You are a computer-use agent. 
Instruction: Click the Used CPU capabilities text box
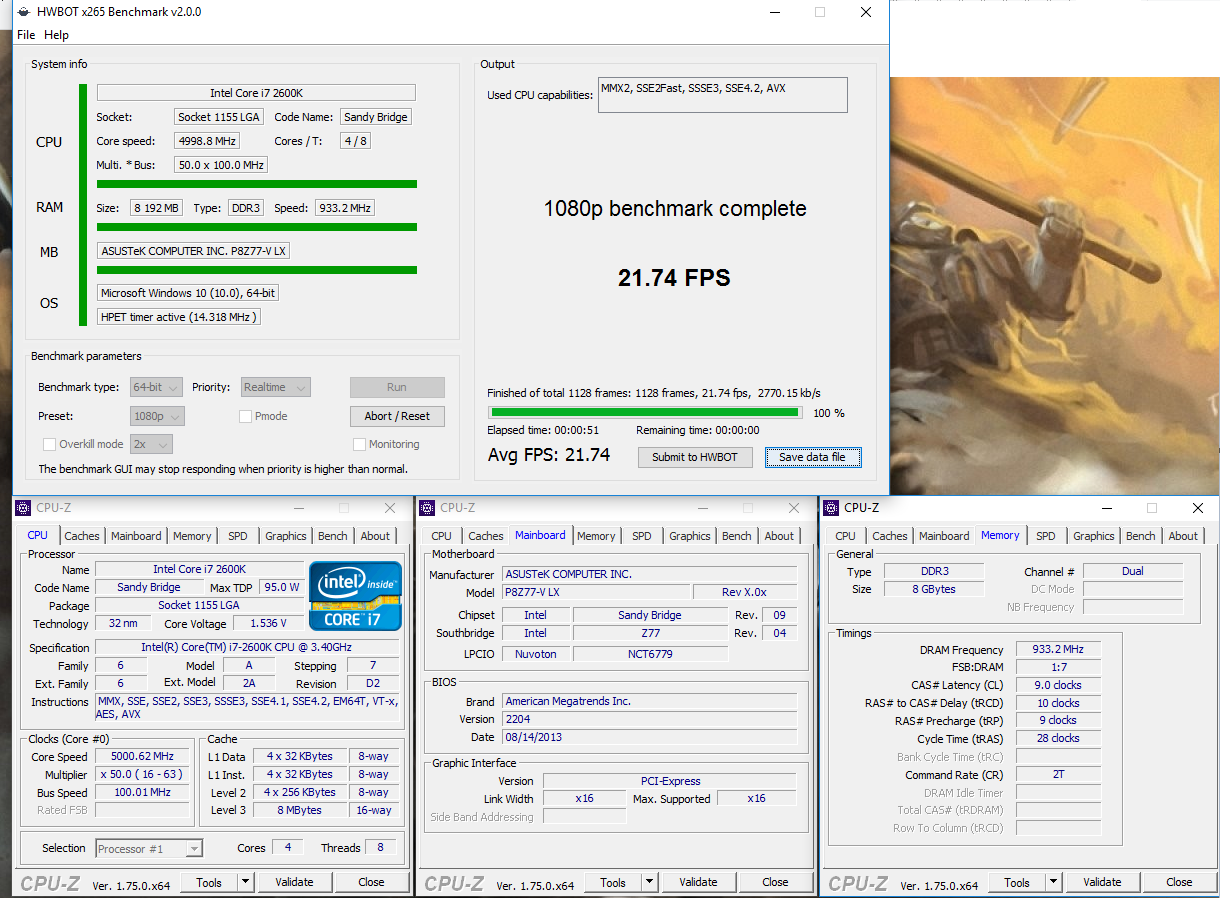[x=723, y=95]
